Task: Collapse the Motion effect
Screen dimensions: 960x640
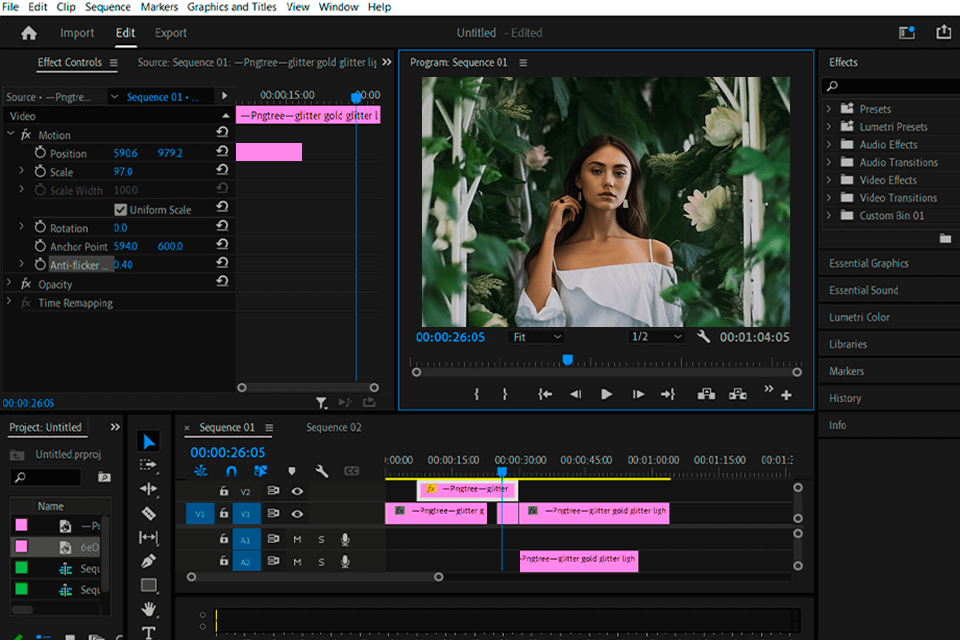Action: [x=10, y=134]
